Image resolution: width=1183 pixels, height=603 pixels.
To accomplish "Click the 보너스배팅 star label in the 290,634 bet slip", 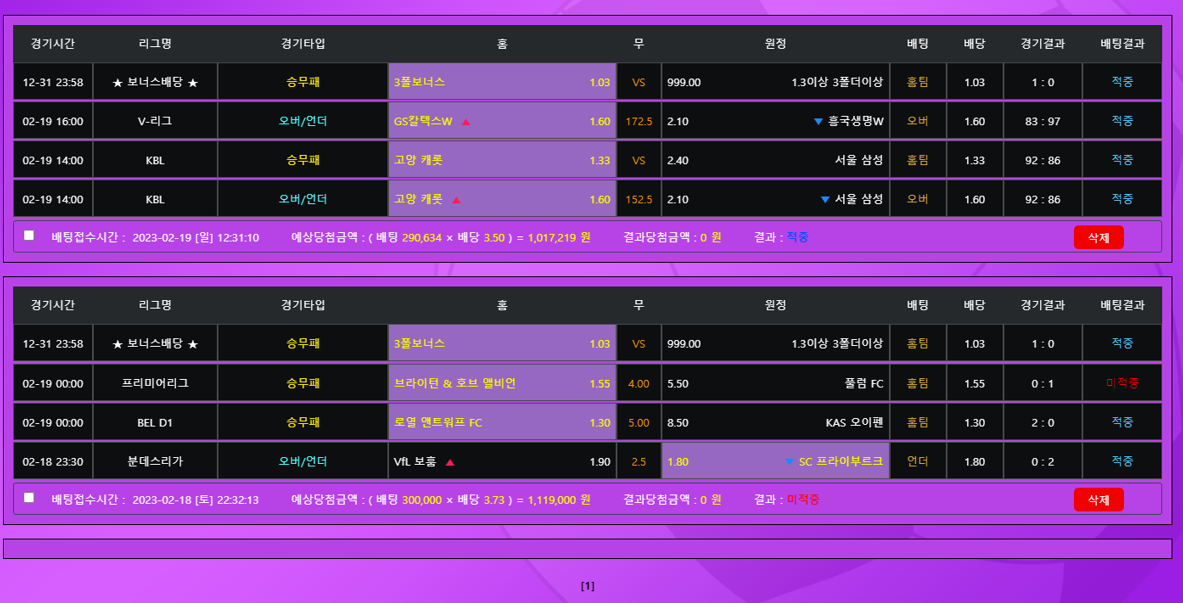I will (x=155, y=83).
